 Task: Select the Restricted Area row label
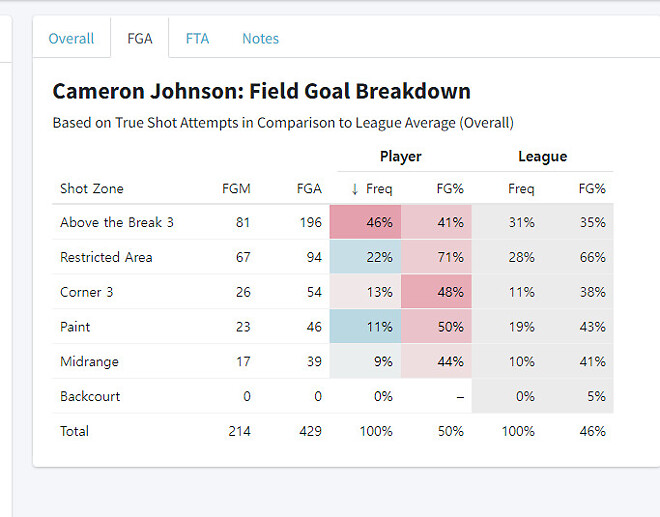tap(106, 257)
